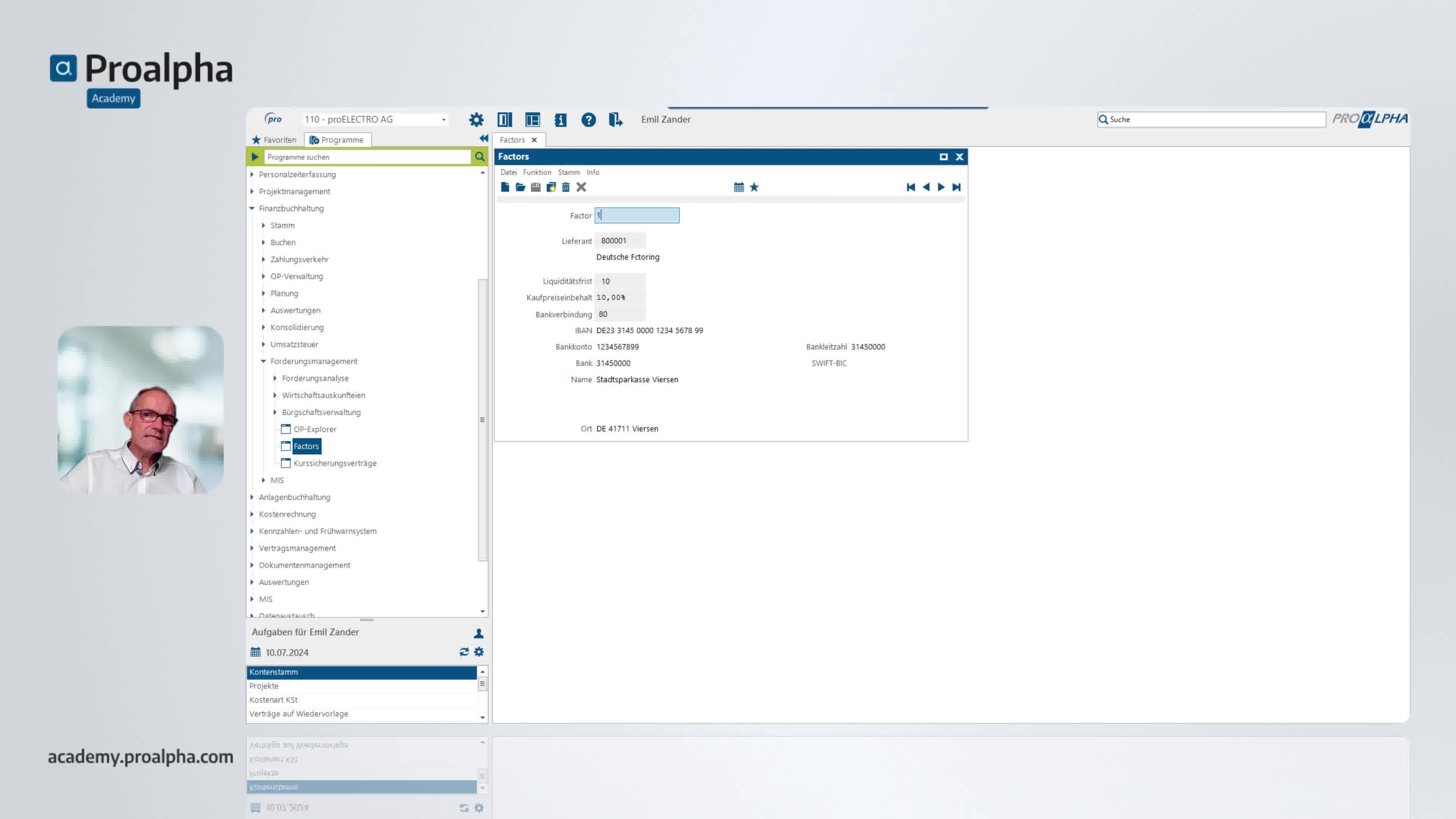This screenshot has height=819, width=1456.
Task: Switch to the Favoriten tab
Action: [274, 140]
